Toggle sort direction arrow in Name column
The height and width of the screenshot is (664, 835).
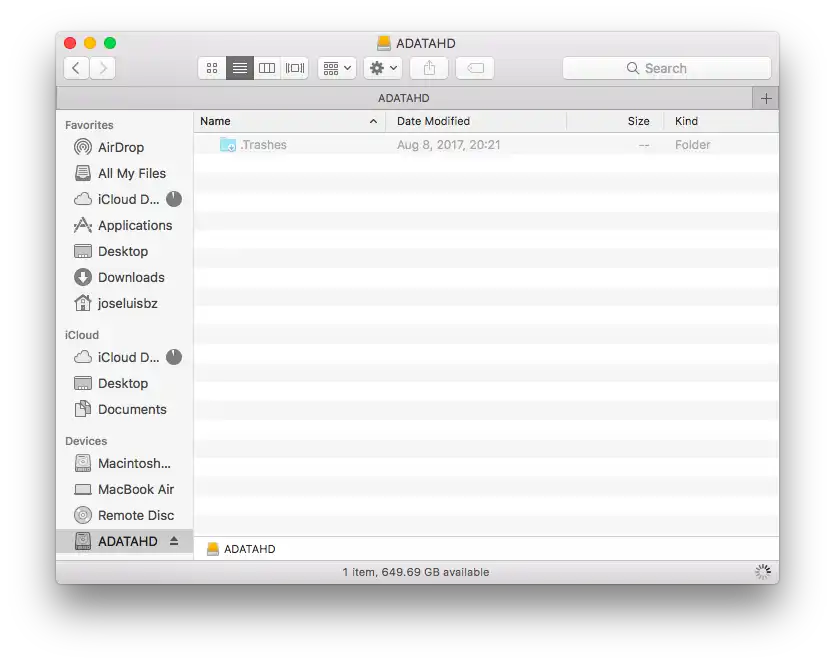click(373, 121)
